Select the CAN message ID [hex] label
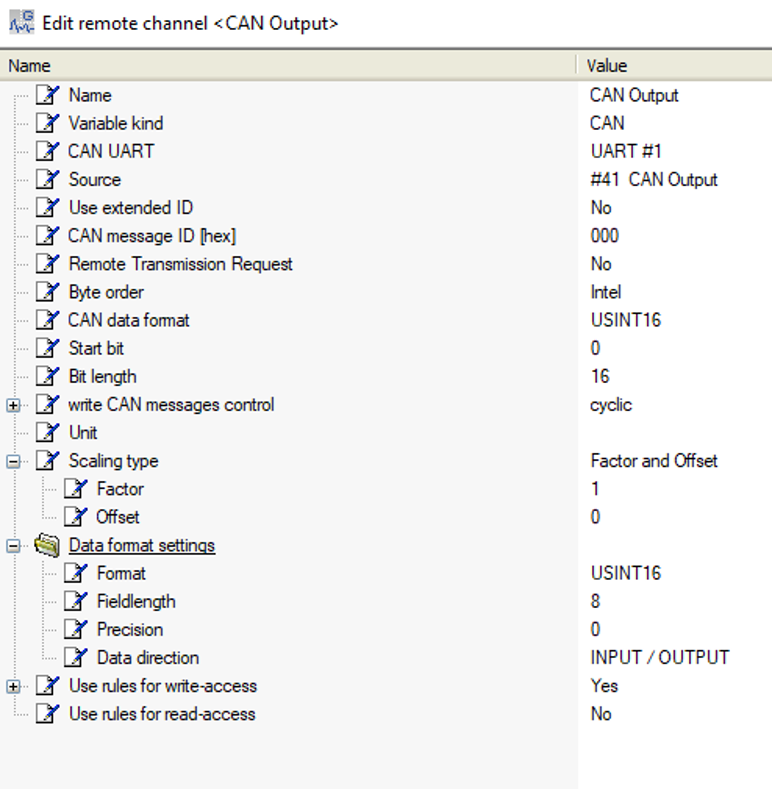The width and height of the screenshot is (772, 789). [x=152, y=236]
